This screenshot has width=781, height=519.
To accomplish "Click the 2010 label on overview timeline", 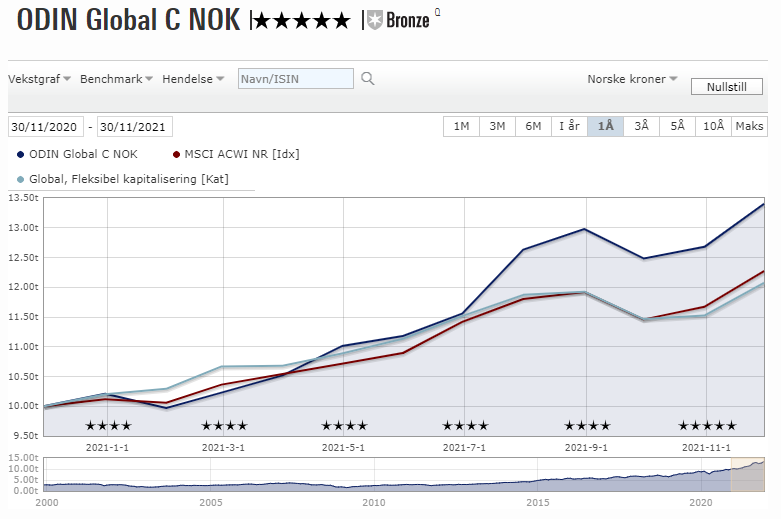I will pyautogui.click(x=374, y=503).
